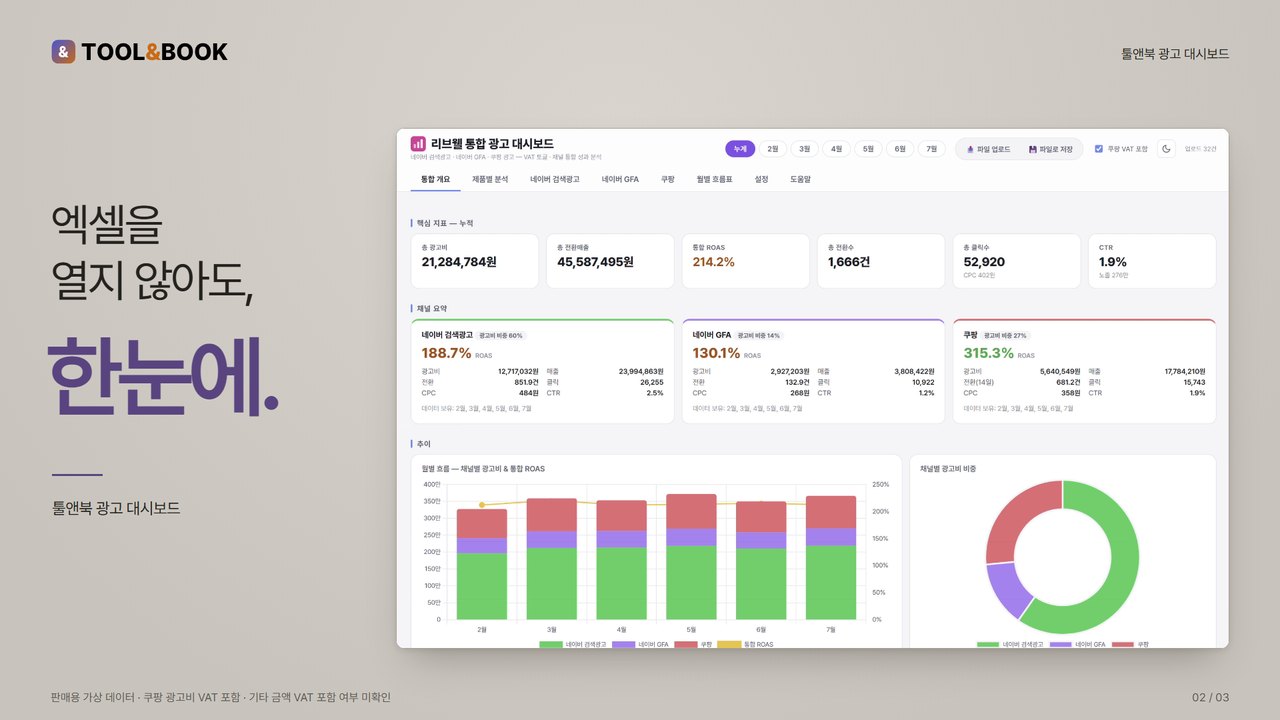
Task: Click the 130.1% ROAS figure in 네이버 GFA card
Action: pos(716,353)
